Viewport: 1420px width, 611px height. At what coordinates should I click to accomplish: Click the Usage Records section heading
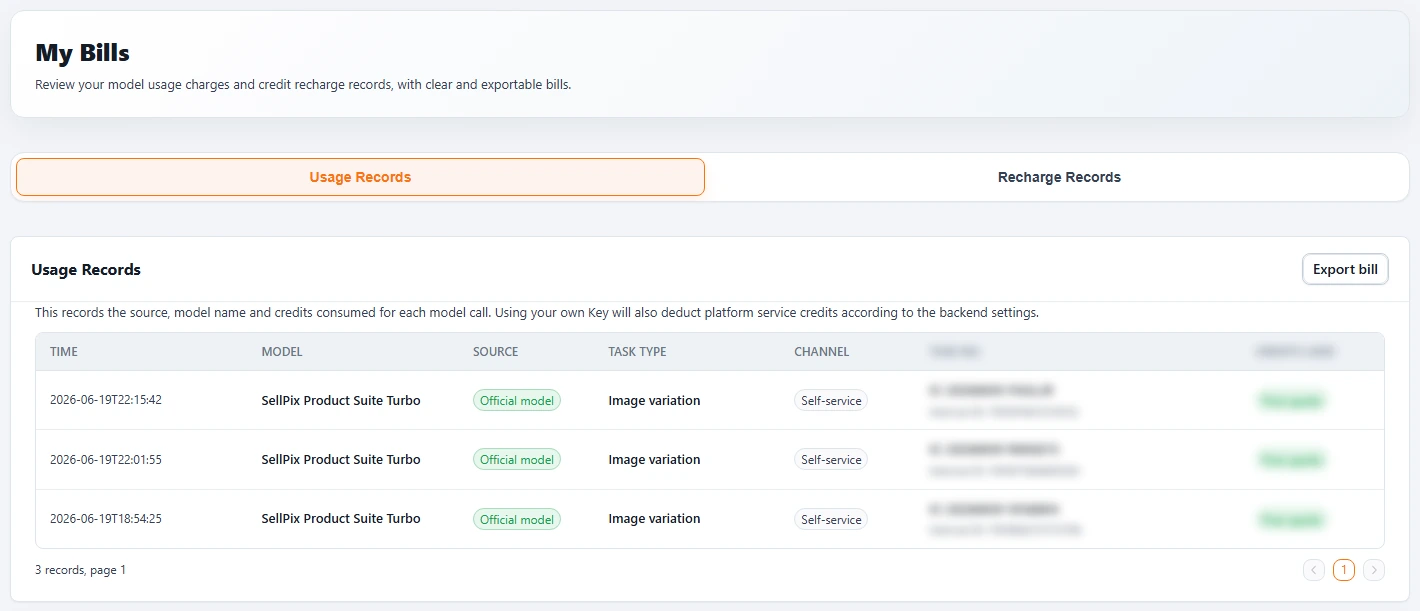[x=86, y=270]
